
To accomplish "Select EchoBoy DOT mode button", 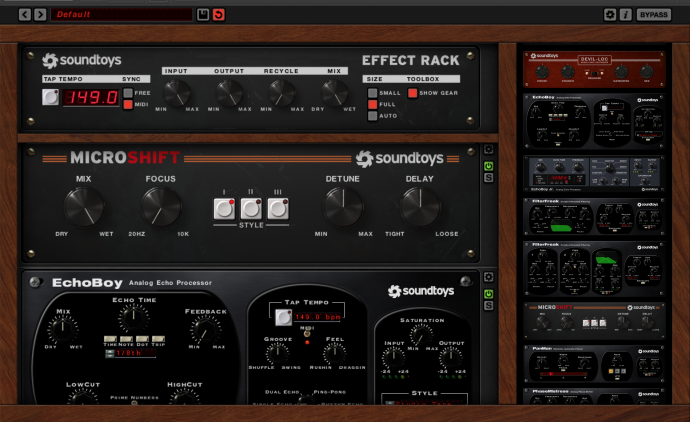I will pyautogui.click(x=142, y=339).
